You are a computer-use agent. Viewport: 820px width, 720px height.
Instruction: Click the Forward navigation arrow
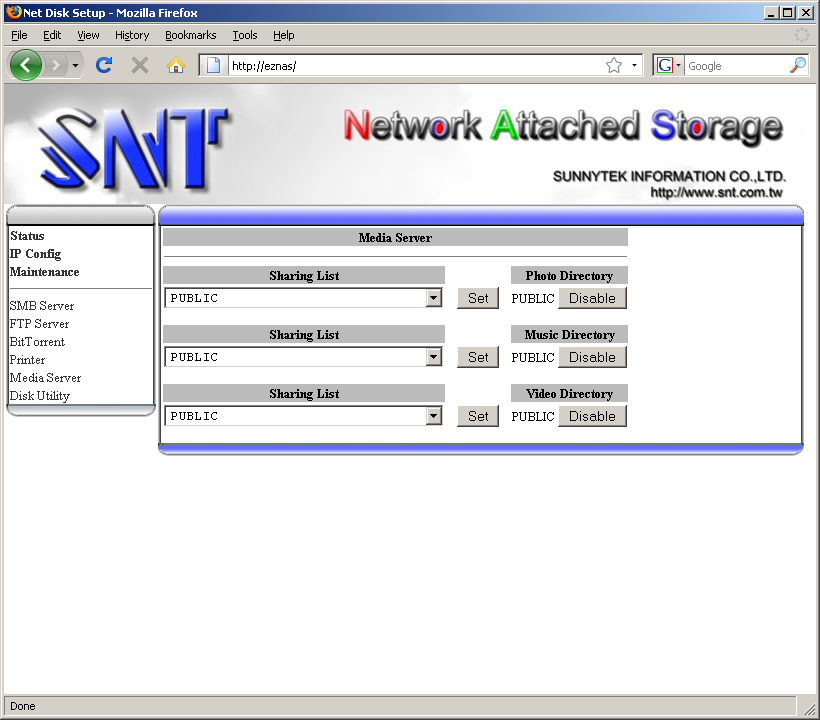click(55, 65)
